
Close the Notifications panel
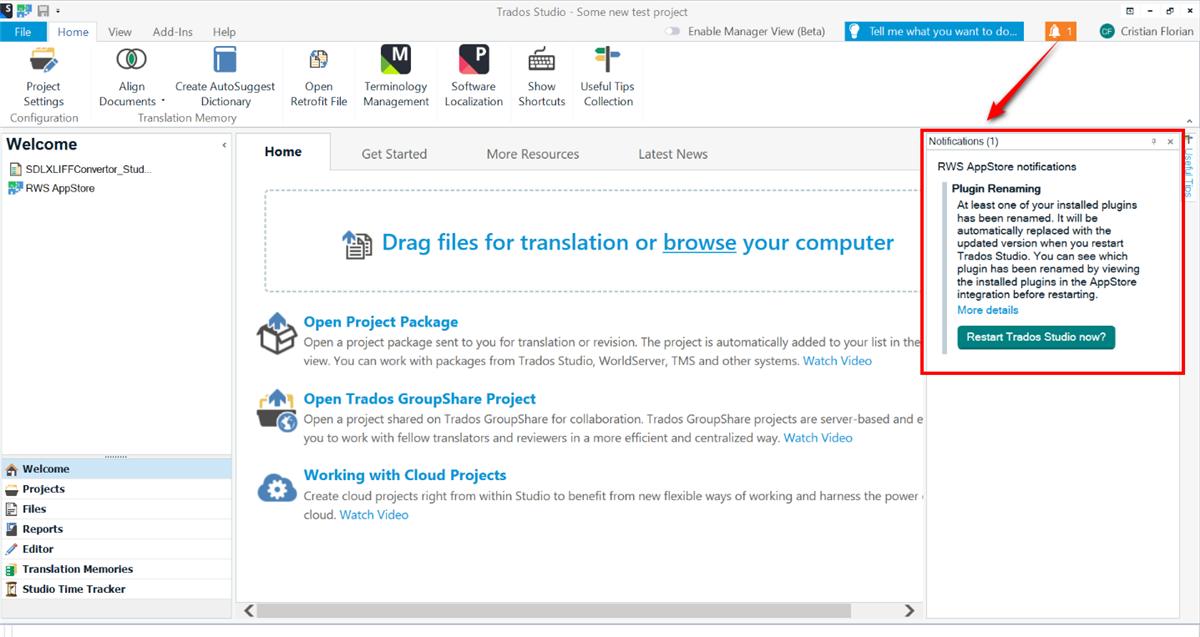pos(1171,142)
